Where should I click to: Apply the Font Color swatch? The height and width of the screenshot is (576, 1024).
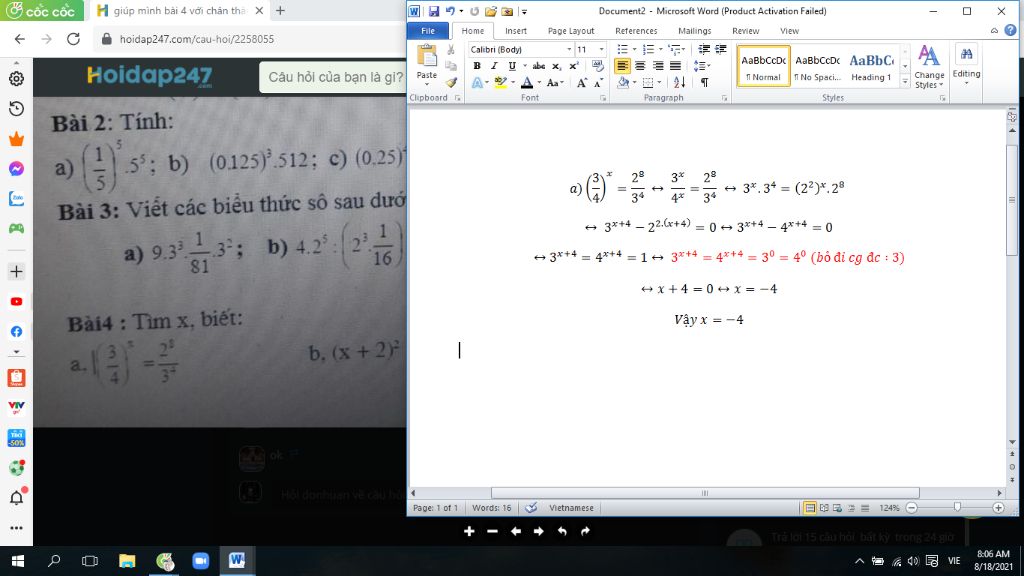[526, 83]
